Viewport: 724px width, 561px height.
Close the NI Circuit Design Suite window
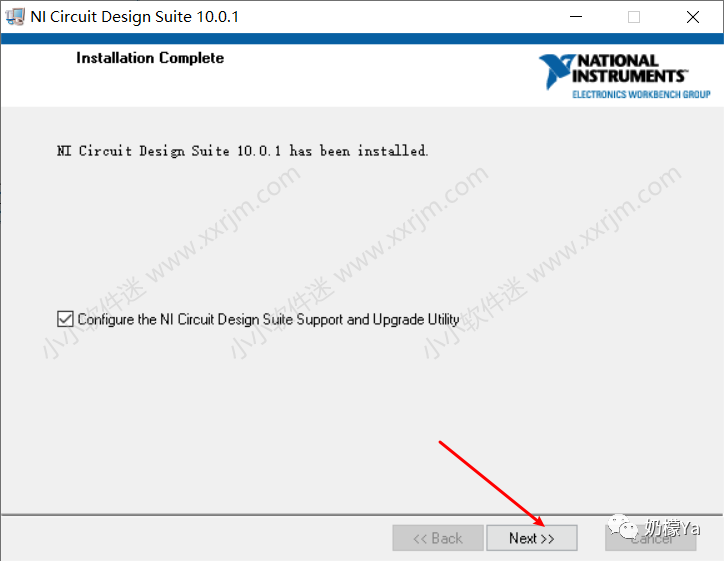pos(693,17)
